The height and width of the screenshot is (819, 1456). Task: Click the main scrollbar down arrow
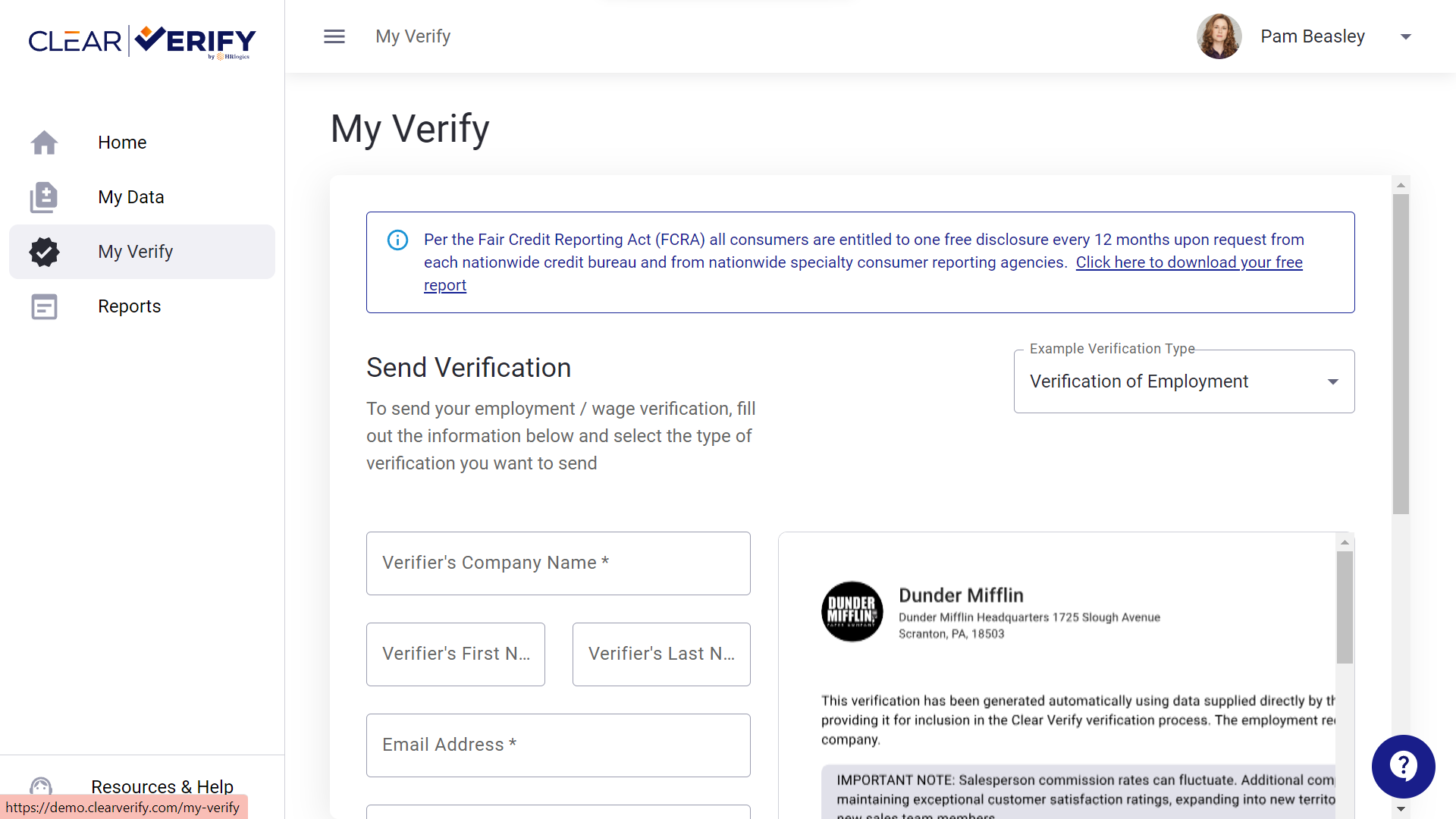[1401, 809]
